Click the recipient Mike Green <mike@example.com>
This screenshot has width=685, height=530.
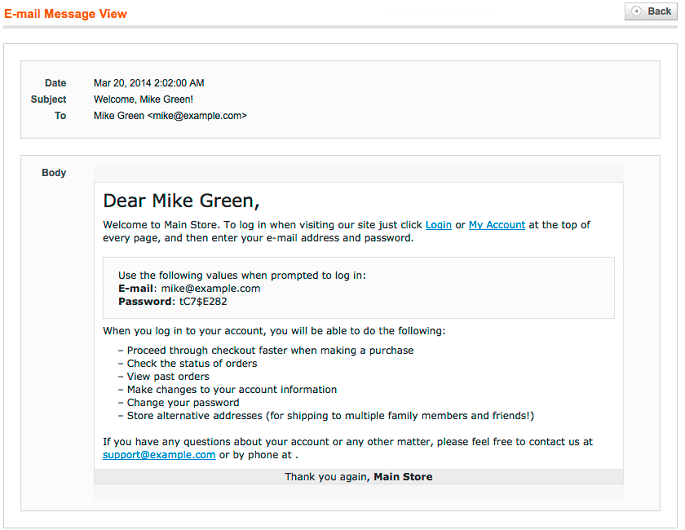[x=170, y=116]
